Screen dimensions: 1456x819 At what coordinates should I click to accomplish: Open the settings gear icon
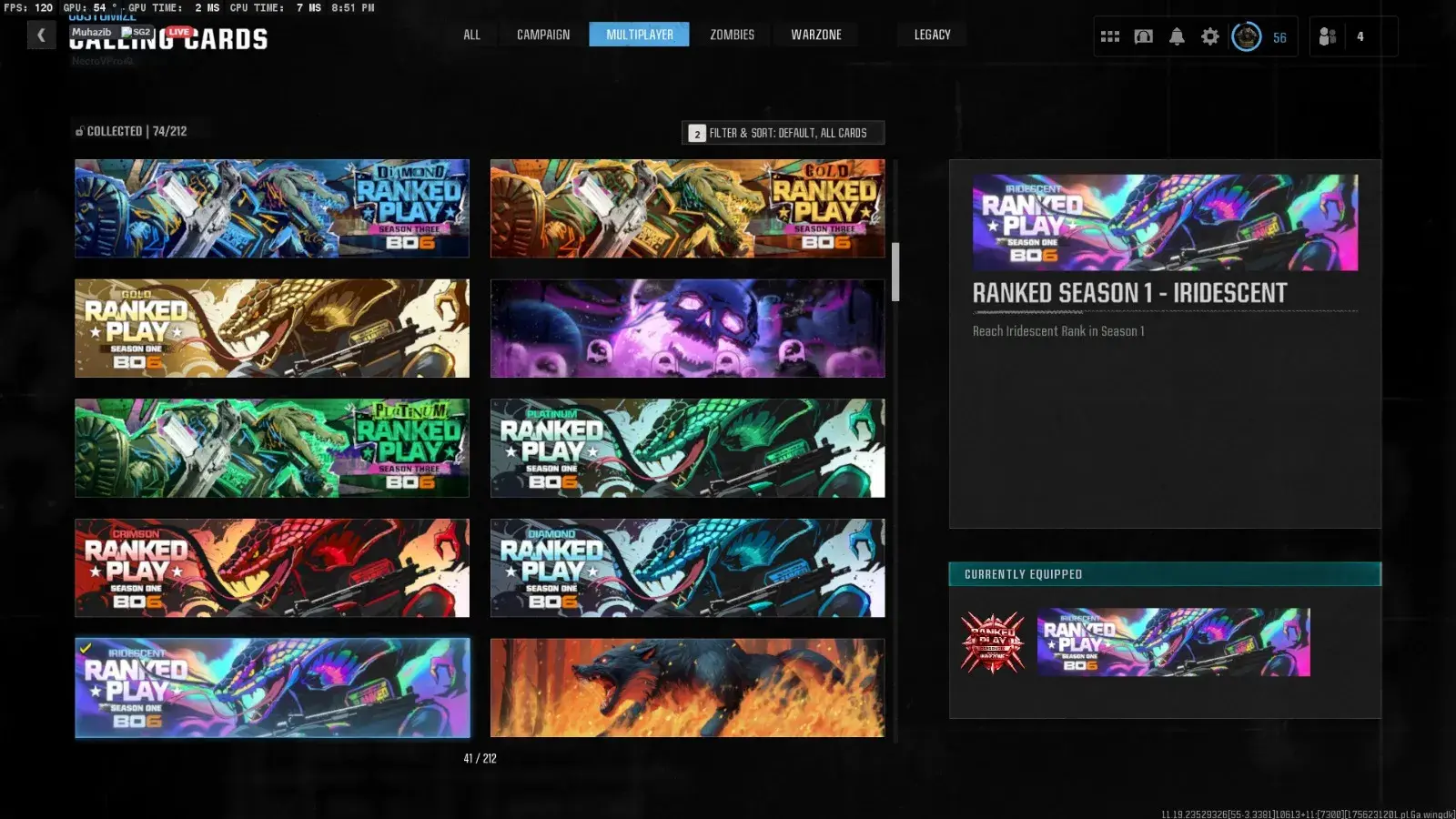[x=1209, y=36]
